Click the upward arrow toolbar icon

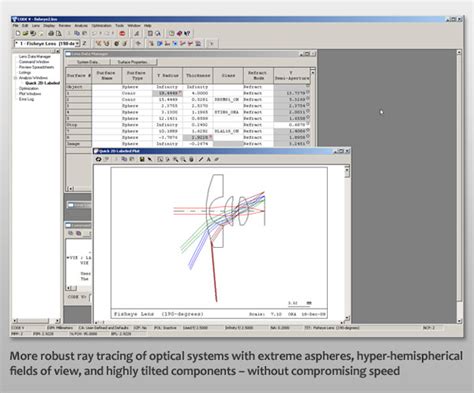pyautogui.click(x=138, y=43)
